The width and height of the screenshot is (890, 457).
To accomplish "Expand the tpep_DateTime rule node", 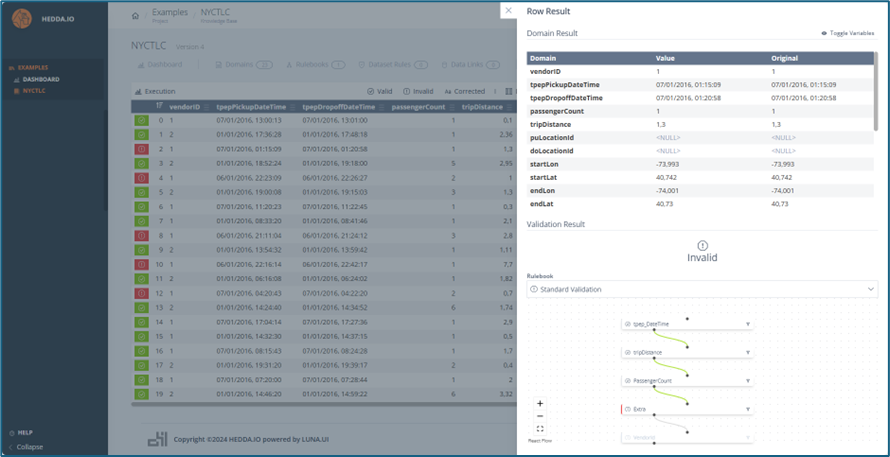I will [747, 324].
